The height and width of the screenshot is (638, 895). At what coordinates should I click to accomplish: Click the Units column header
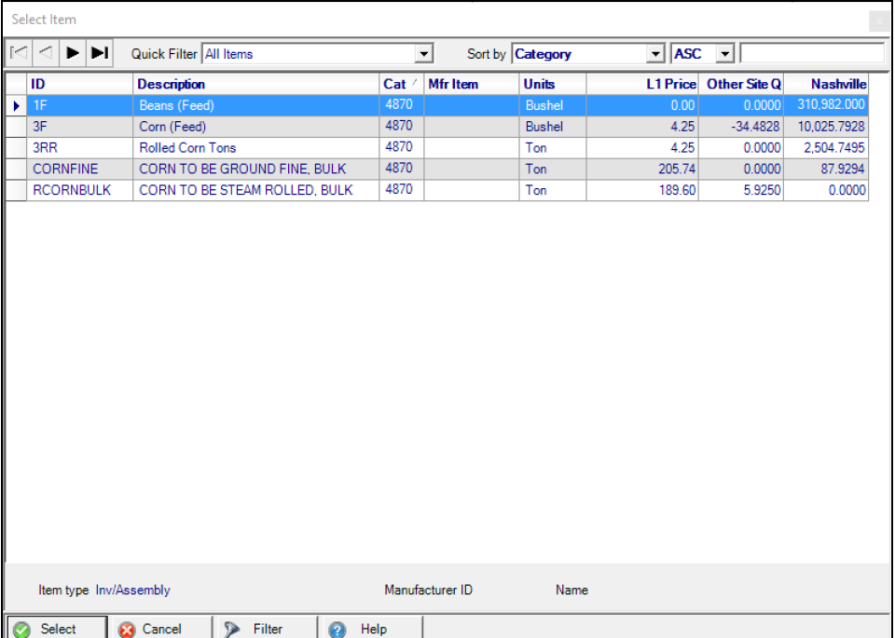[539, 84]
